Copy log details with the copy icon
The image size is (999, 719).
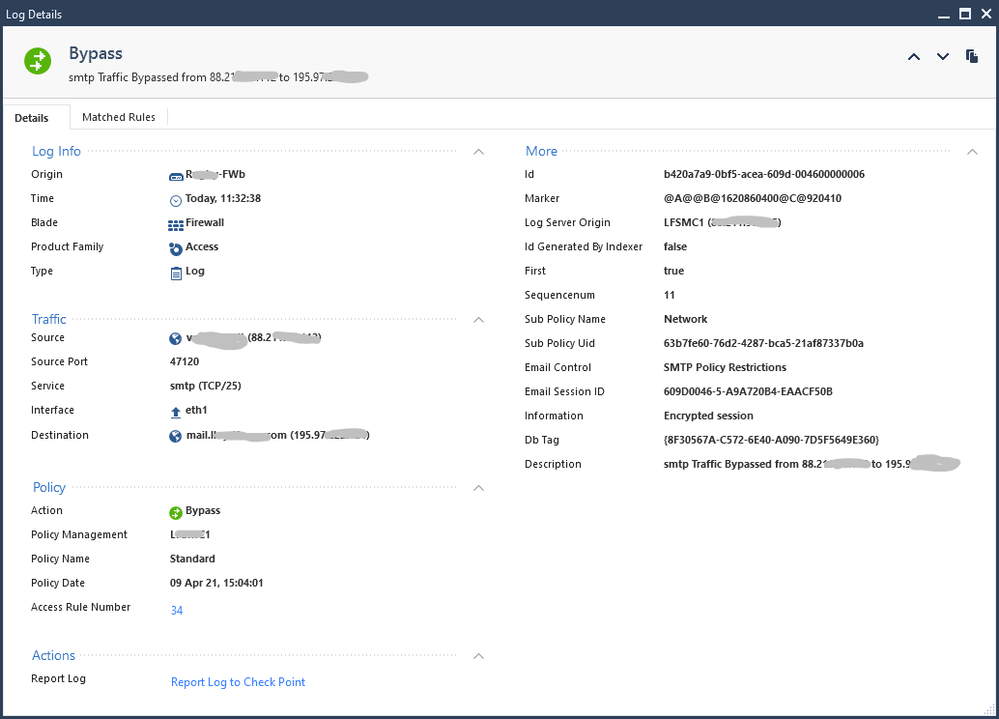coord(972,57)
